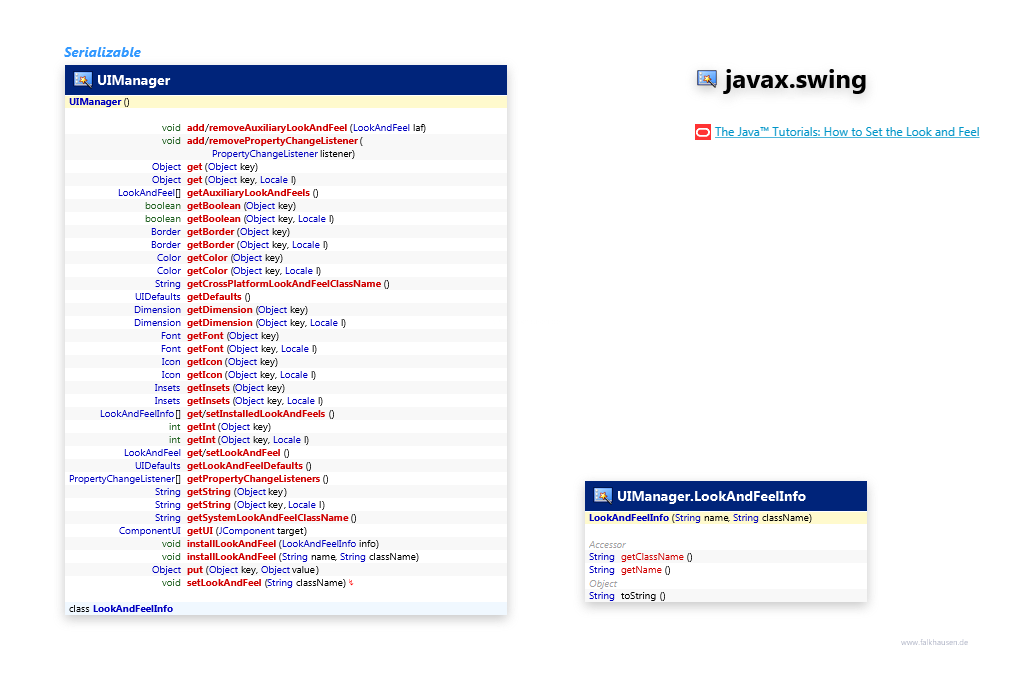1026x688 pixels.
Task: Click the italic Object section label
Action: 603,583
